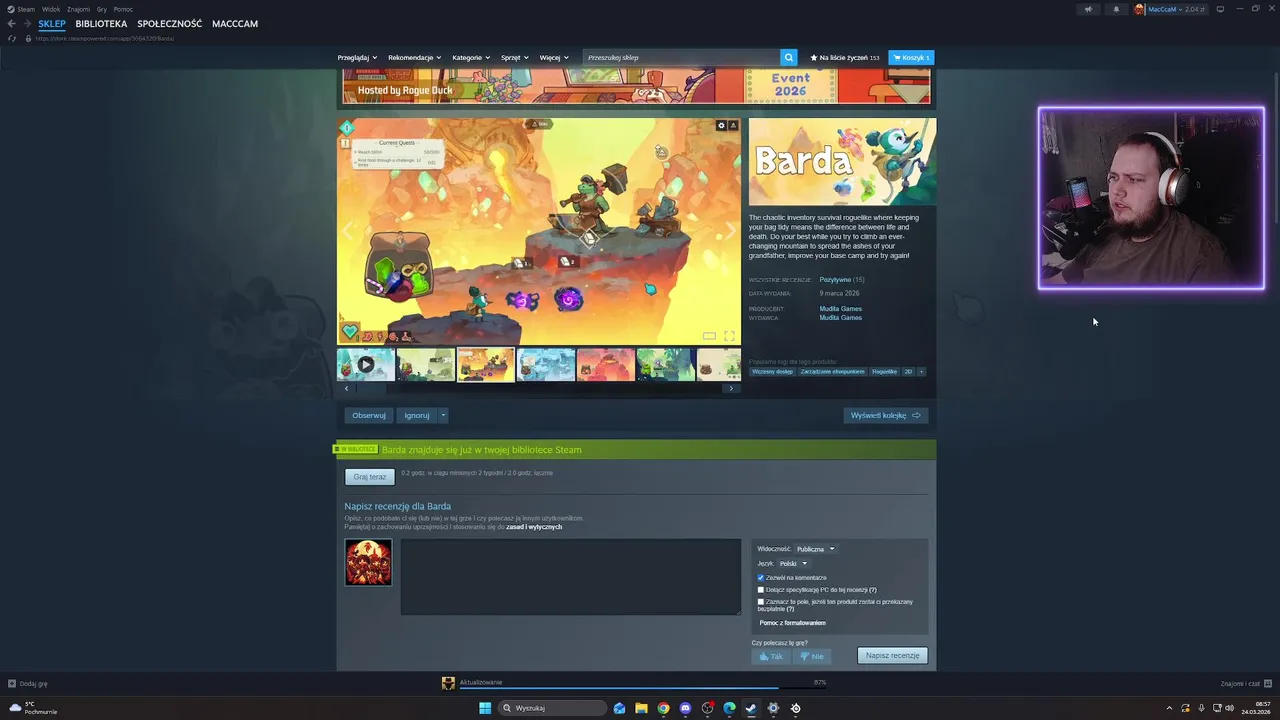The image size is (1280, 720).
Task: Check the product received for free checkbox
Action: (761, 602)
